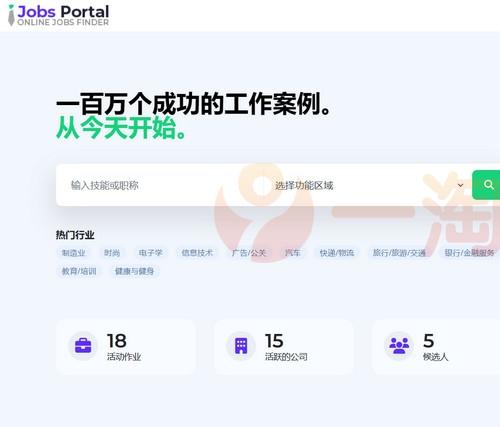Select the 电子学 industry tag
This screenshot has height=427, width=500.
tap(150, 253)
